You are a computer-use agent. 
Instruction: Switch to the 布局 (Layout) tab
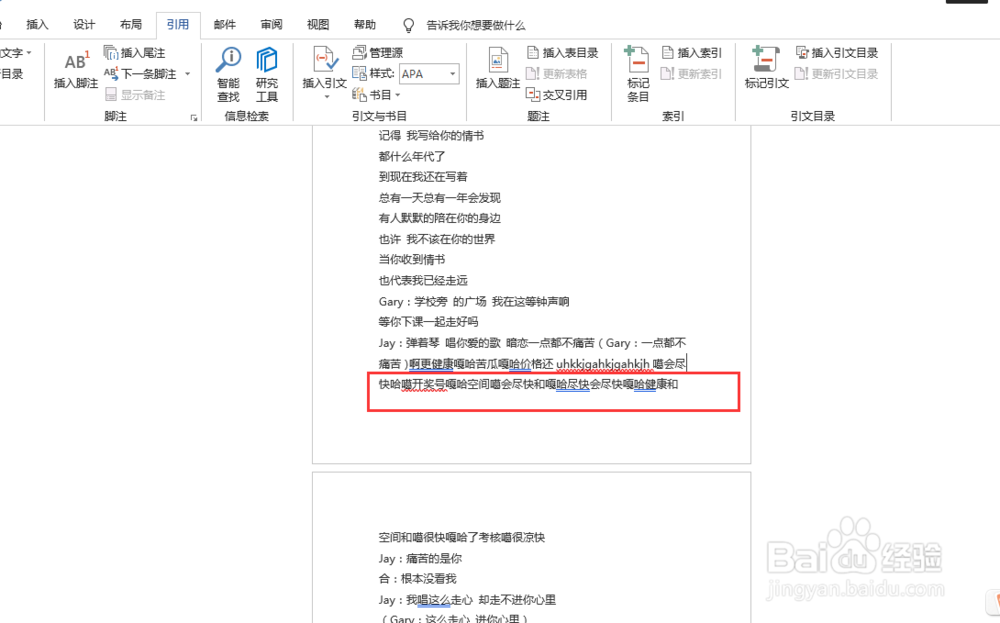(131, 25)
